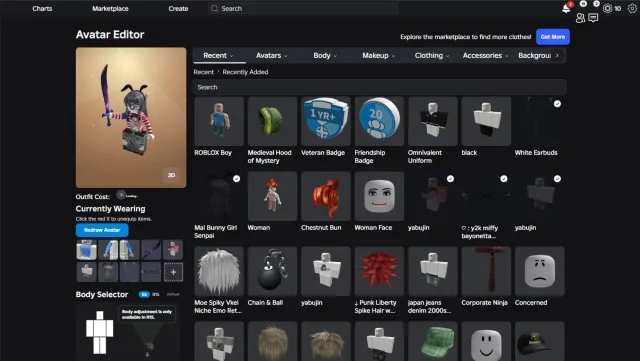This screenshot has height=361, width=640.
Task: Expand the Clothing dropdown
Action: click(x=432, y=56)
